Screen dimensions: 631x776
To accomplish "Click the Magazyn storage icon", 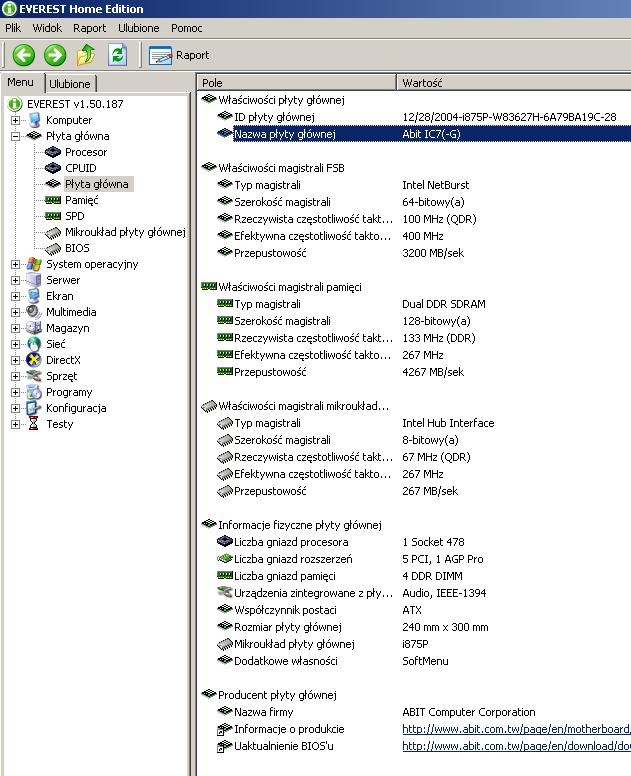I will coord(34,328).
